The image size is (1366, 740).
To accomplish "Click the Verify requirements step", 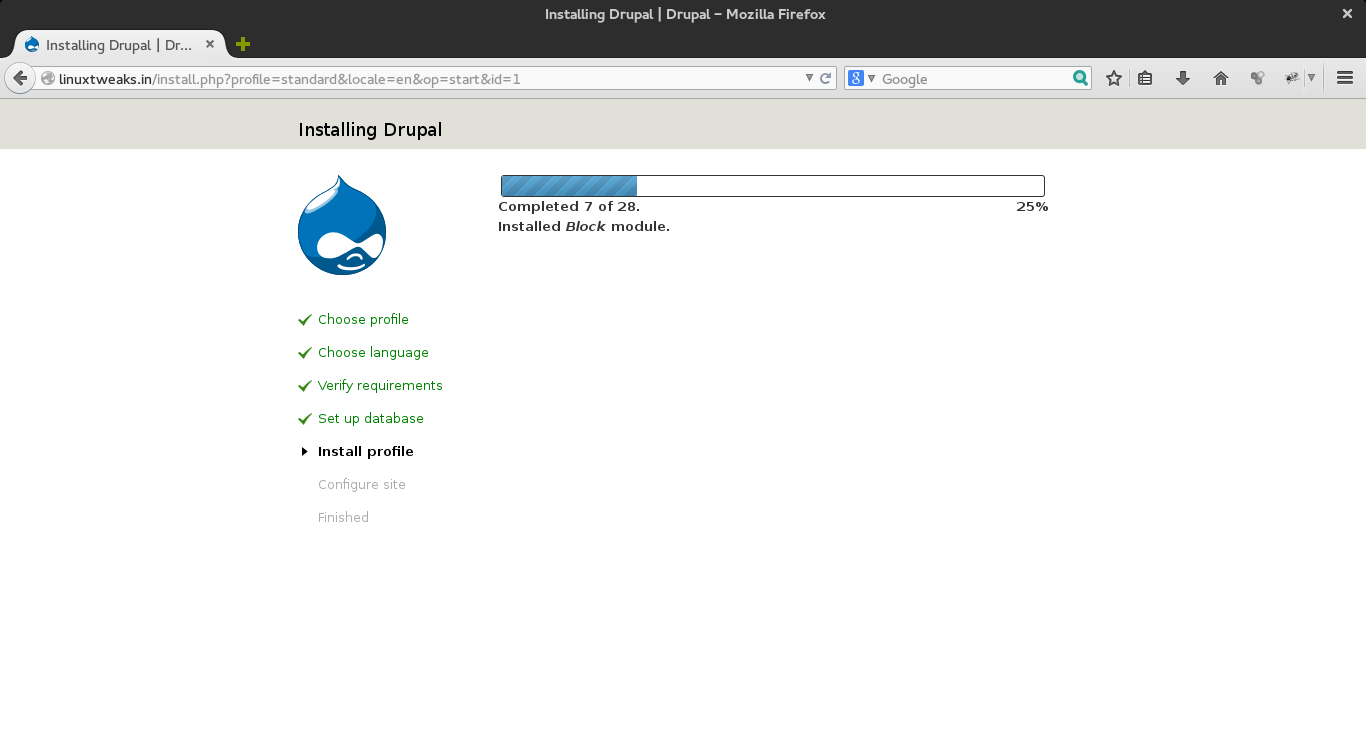I will click(380, 386).
